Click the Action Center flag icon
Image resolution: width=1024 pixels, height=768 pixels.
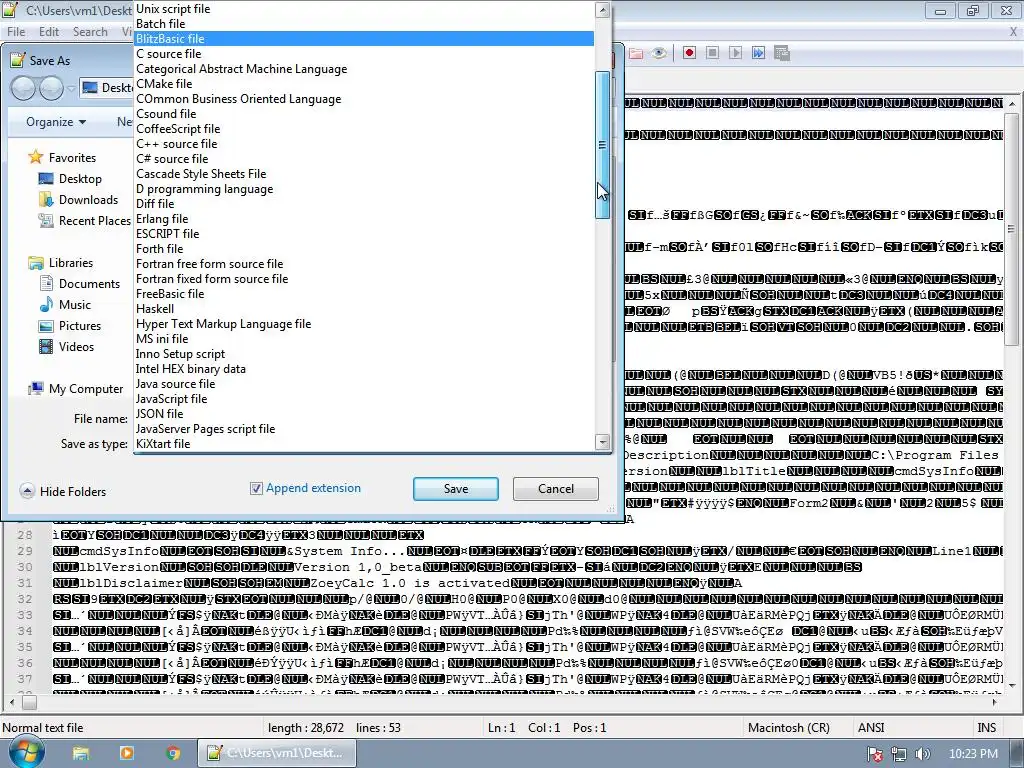point(875,754)
